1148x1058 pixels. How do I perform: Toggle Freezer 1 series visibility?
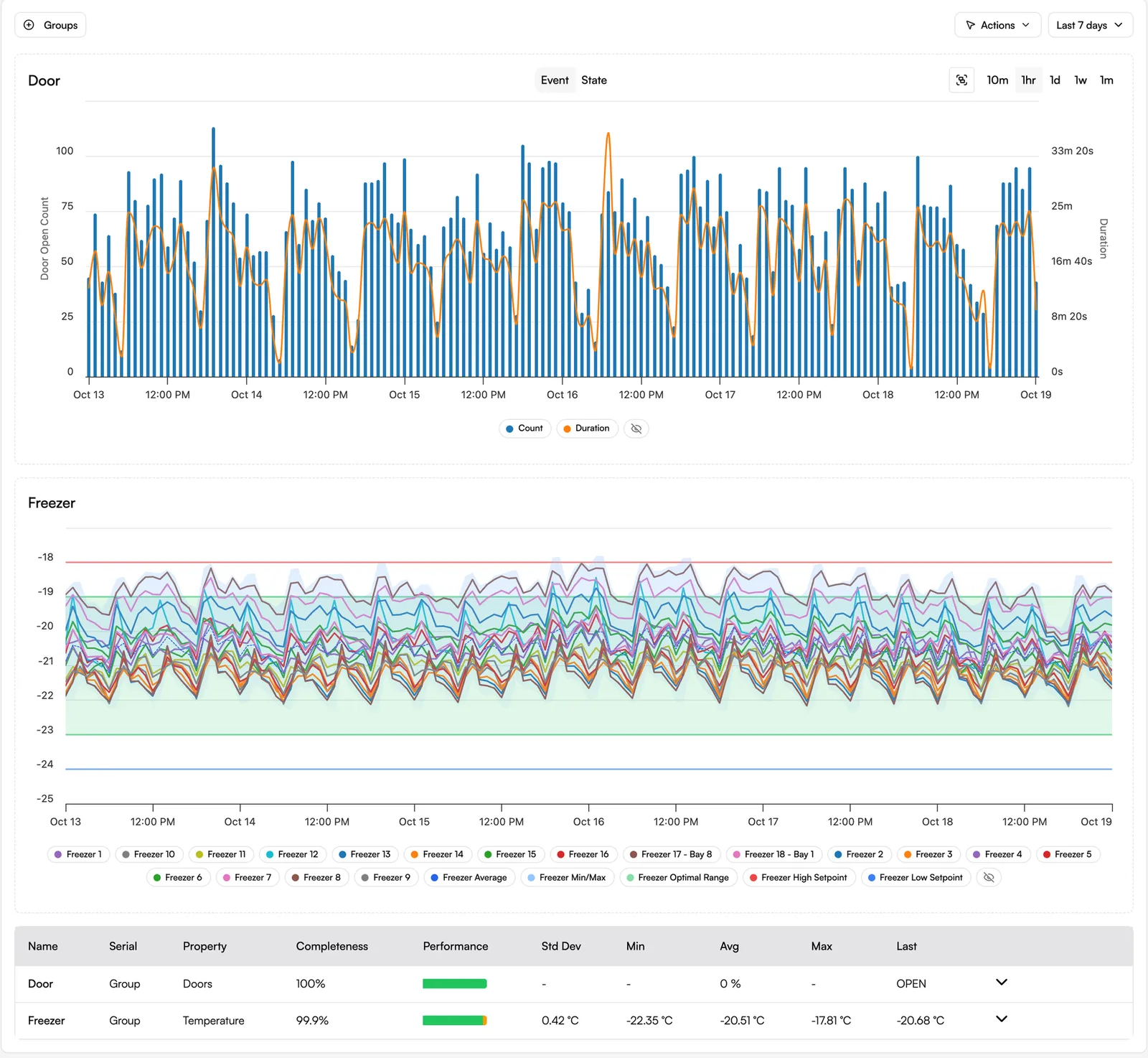78,854
